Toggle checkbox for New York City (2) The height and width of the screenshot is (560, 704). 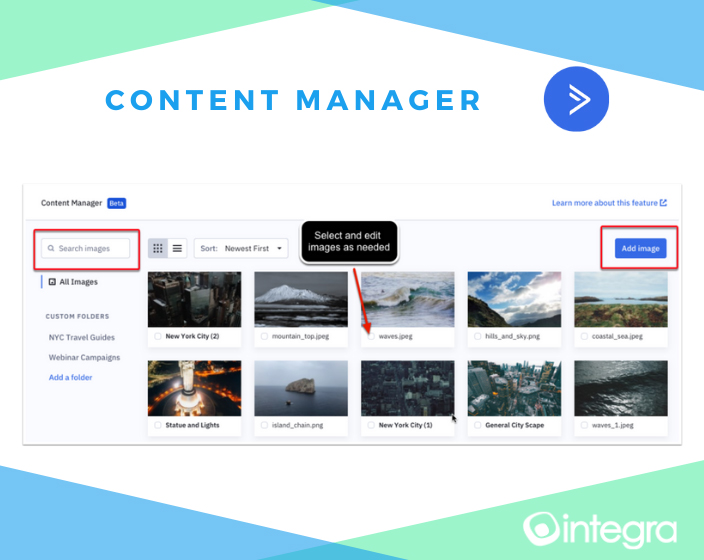157,337
